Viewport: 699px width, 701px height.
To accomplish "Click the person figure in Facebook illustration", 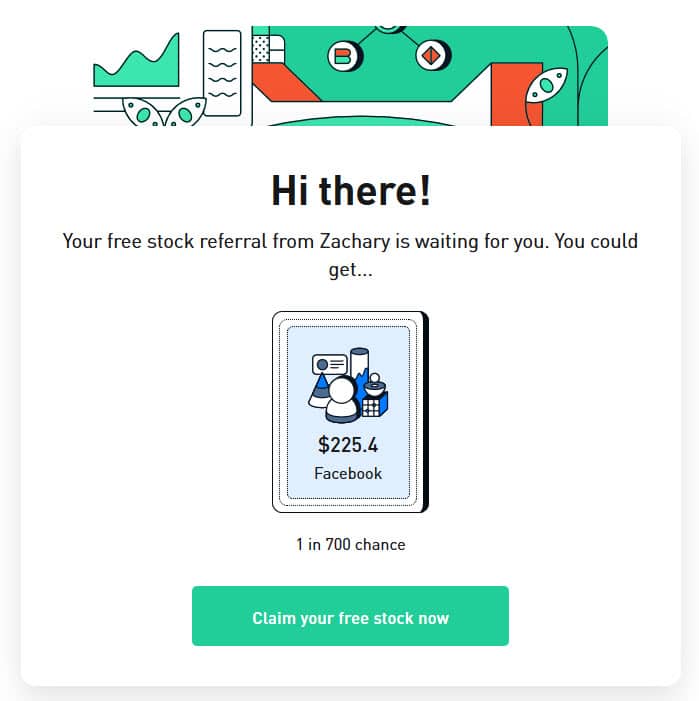I will pos(342,399).
